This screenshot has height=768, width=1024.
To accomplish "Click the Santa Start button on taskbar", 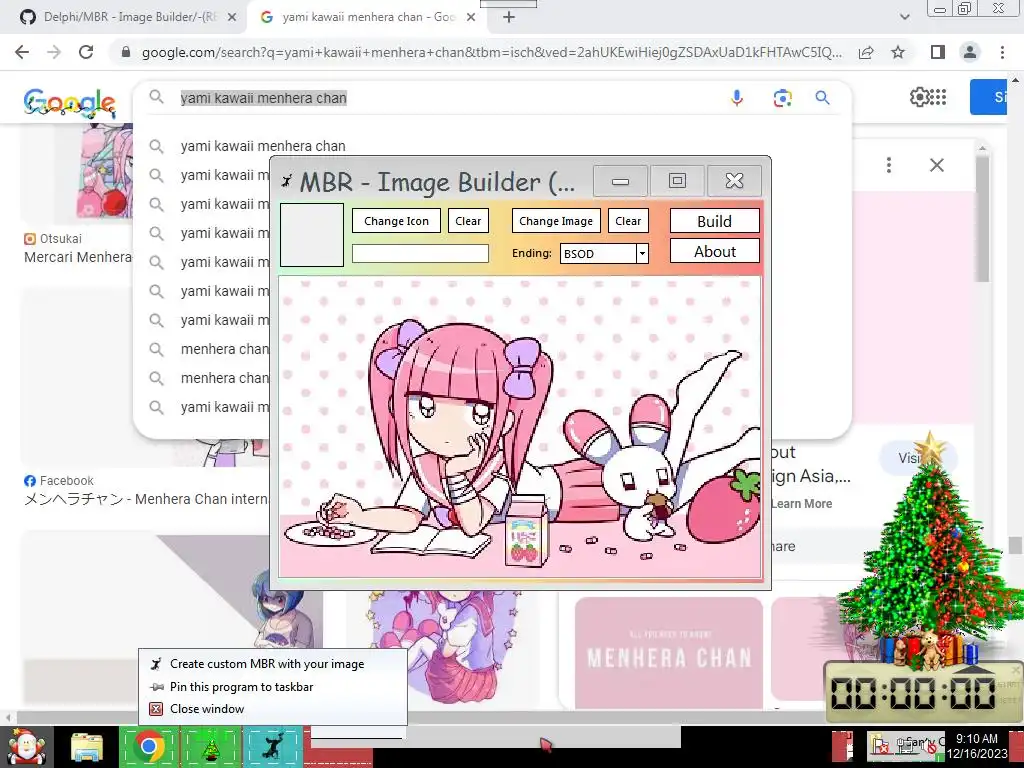I will 27,748.
